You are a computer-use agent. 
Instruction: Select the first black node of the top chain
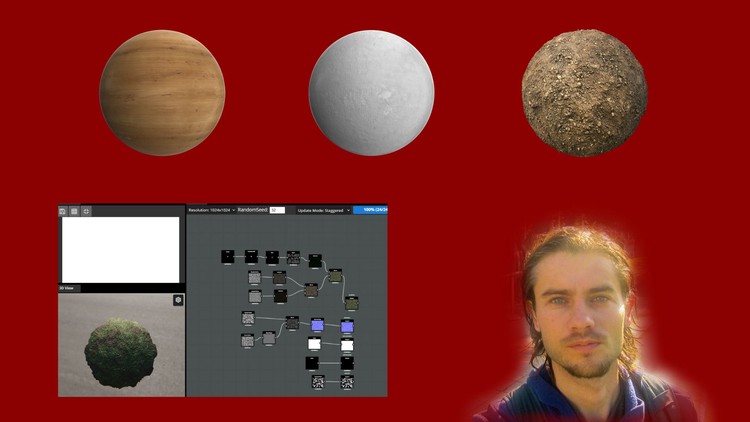[x=228, y=256]
